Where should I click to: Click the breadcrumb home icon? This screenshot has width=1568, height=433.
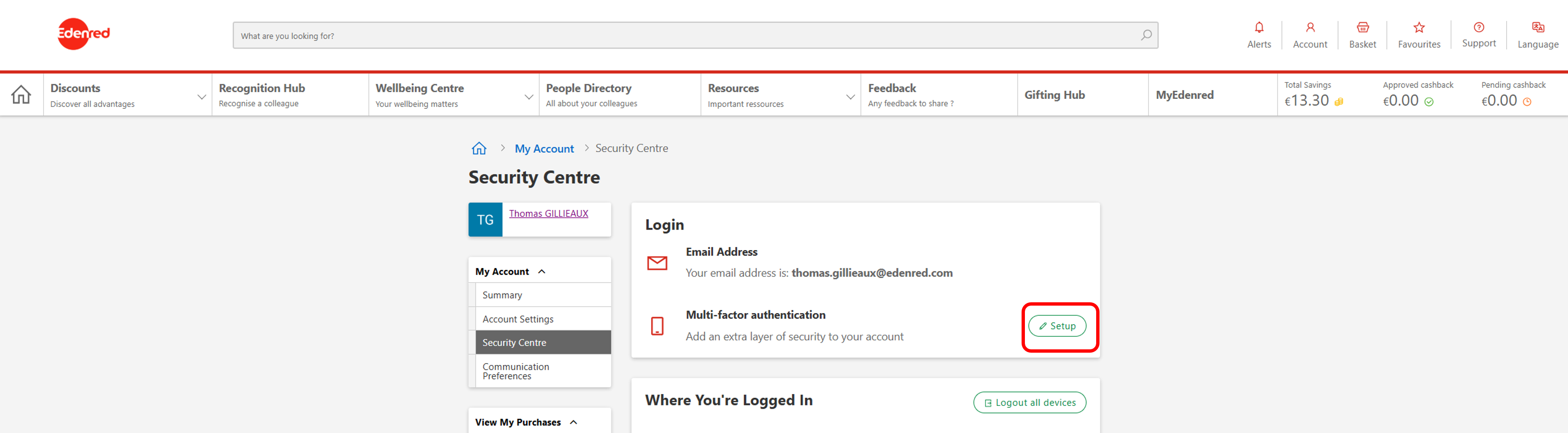pyautogui.click(x=479, y=148)
